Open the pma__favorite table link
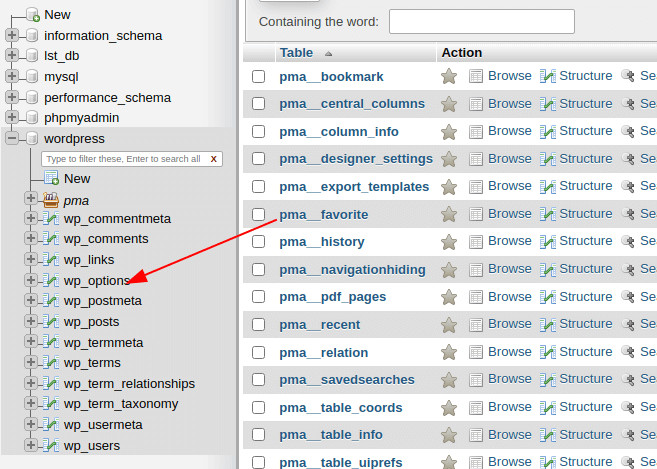657x469 pixels. [x=323, y=215]
